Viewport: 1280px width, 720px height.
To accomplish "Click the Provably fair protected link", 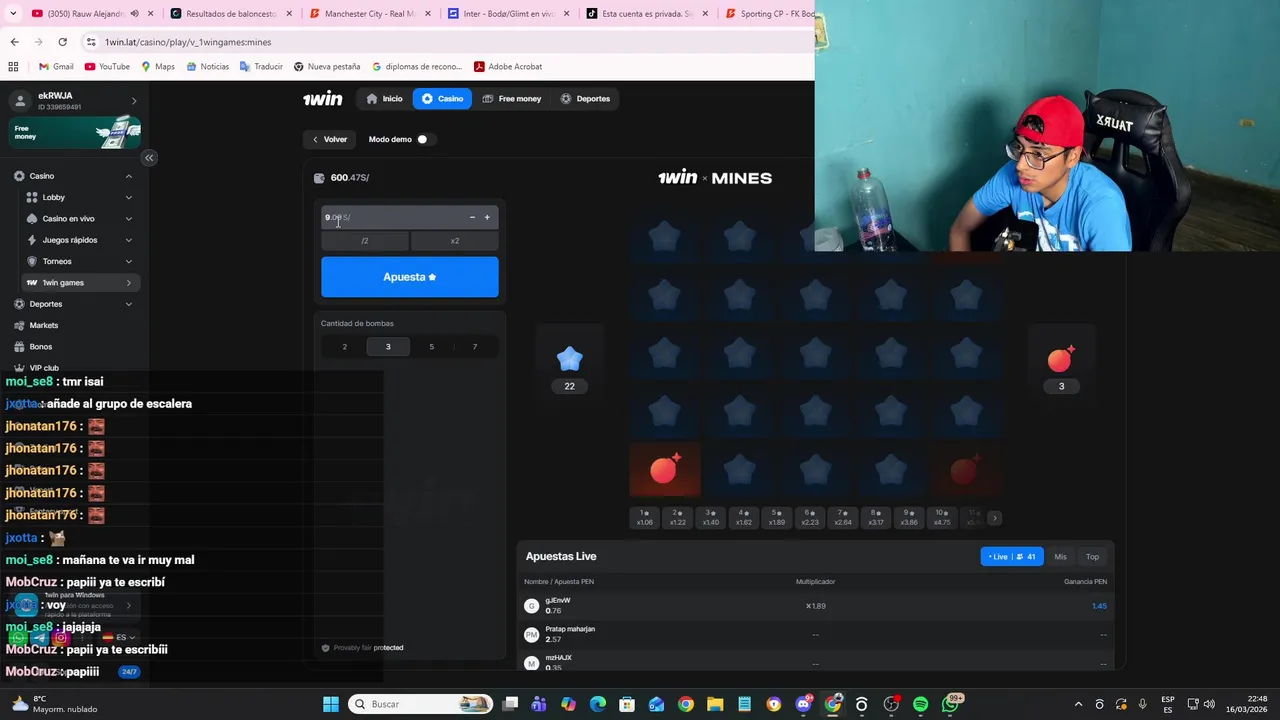I will [362, 648].
